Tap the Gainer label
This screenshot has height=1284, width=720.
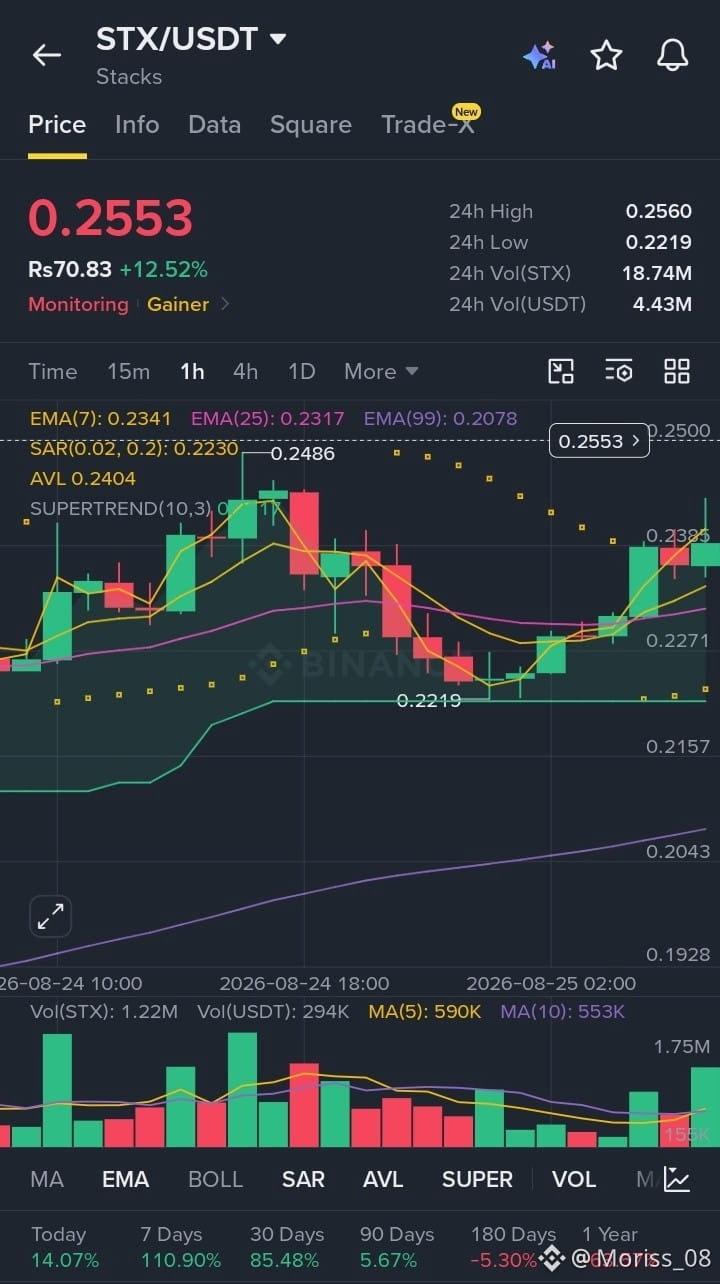pos(178,304)
